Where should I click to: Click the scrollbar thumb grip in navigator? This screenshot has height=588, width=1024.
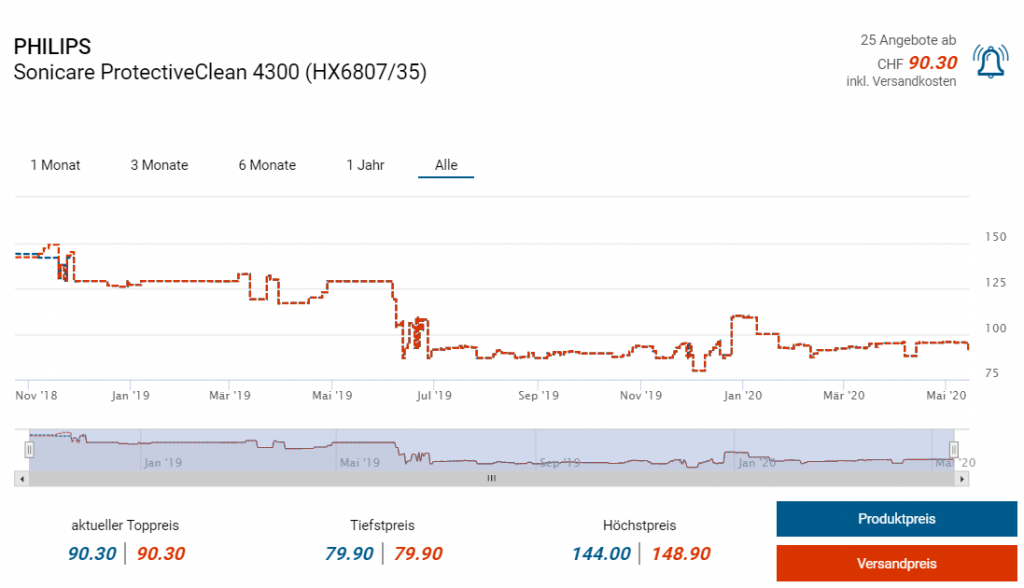coord(491,479)
